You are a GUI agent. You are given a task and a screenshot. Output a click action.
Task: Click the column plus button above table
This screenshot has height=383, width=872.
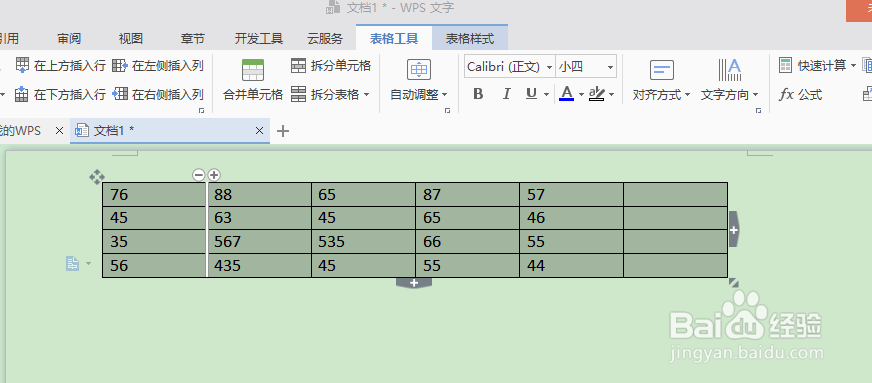[x=214, y=175]
